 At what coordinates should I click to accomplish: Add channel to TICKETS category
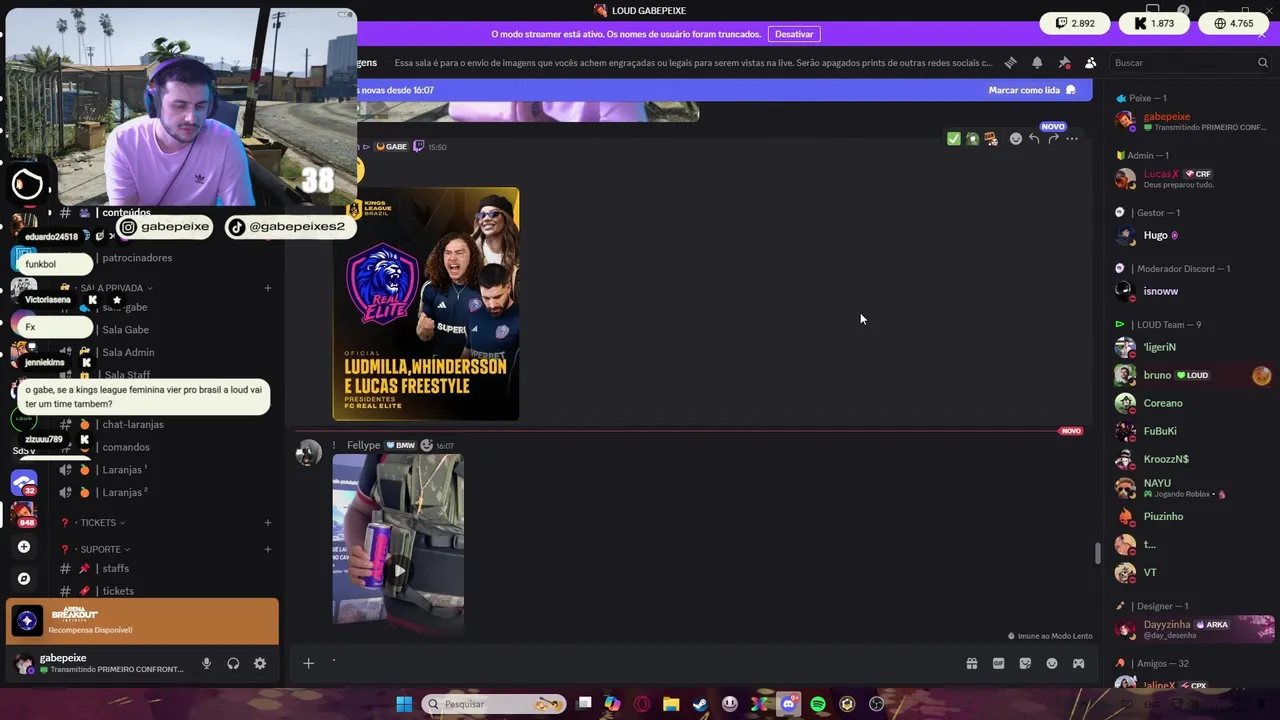pos(267,523)
